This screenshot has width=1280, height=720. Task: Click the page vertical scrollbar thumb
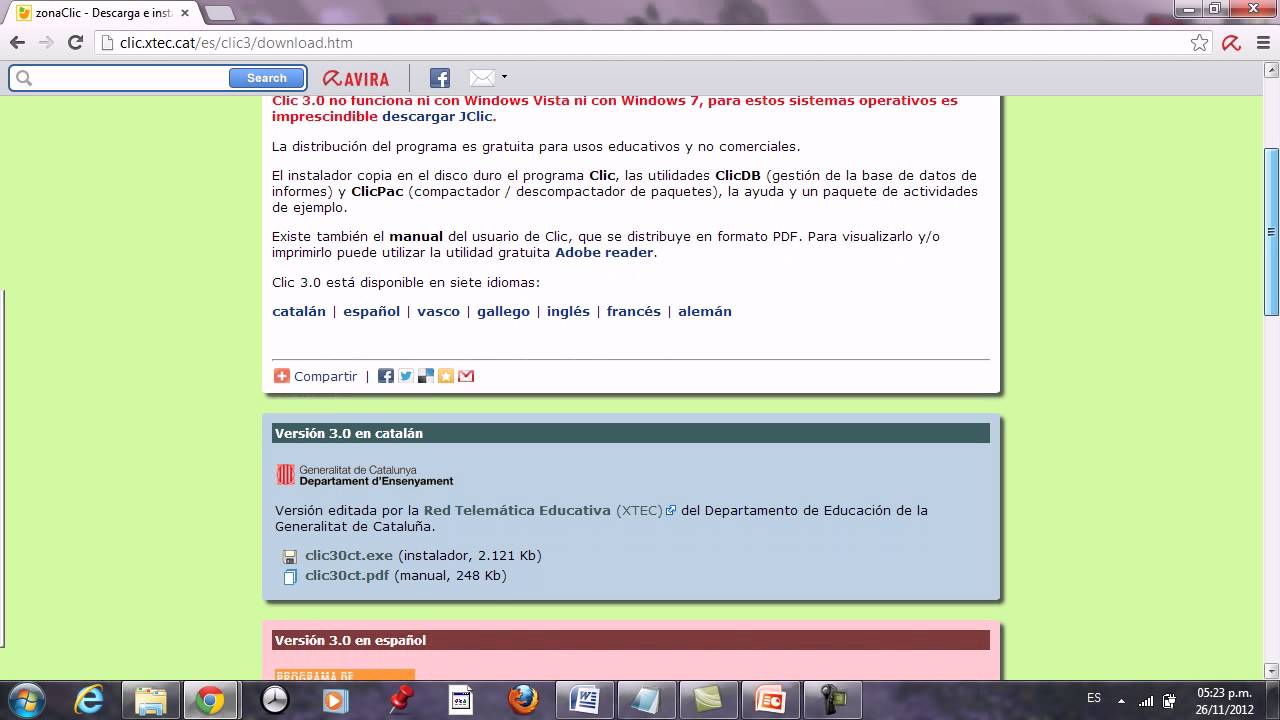tap(1272, 232)
